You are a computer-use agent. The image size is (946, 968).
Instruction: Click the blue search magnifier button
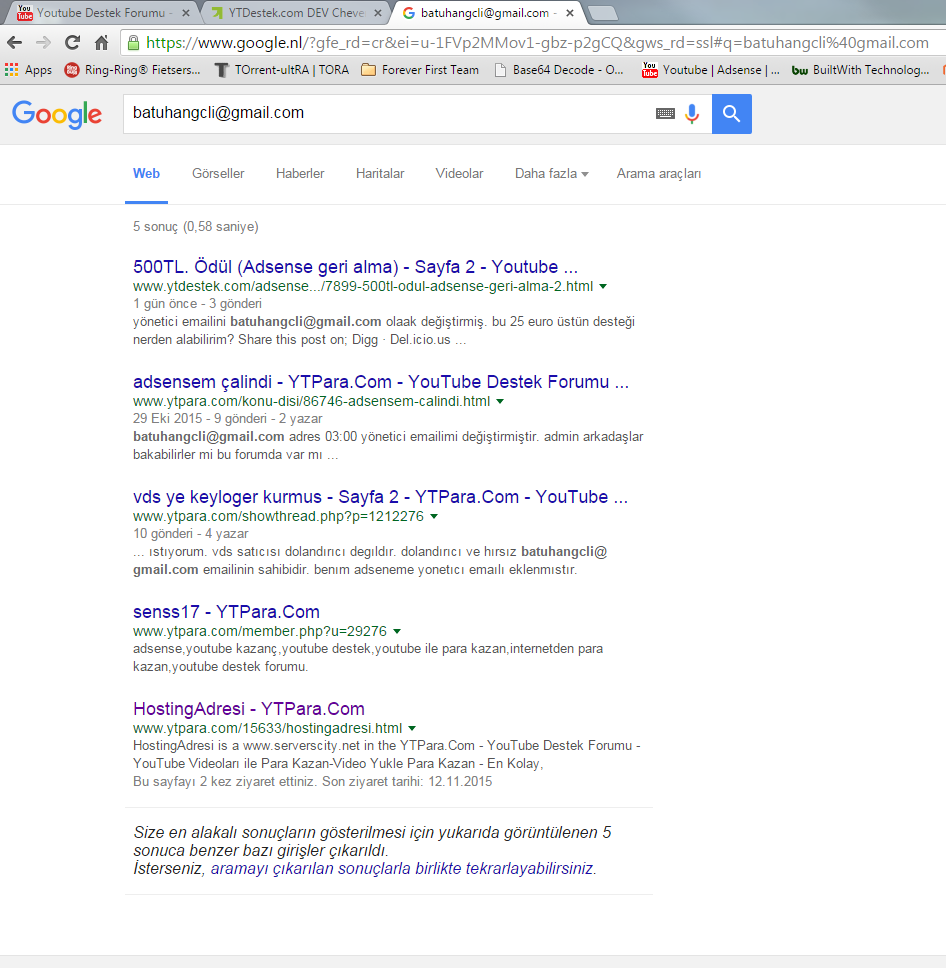pyautogui.click(x=732, y=114)
